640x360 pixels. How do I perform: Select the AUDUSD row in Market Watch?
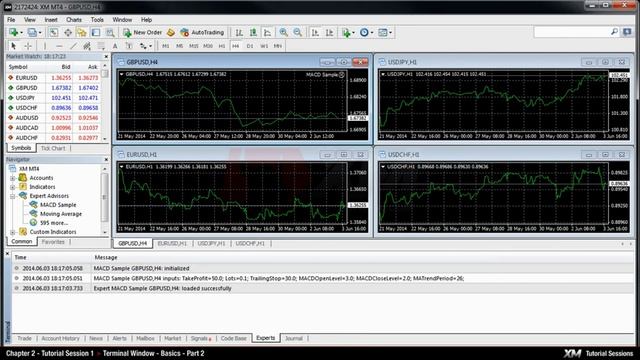point(54,118)
